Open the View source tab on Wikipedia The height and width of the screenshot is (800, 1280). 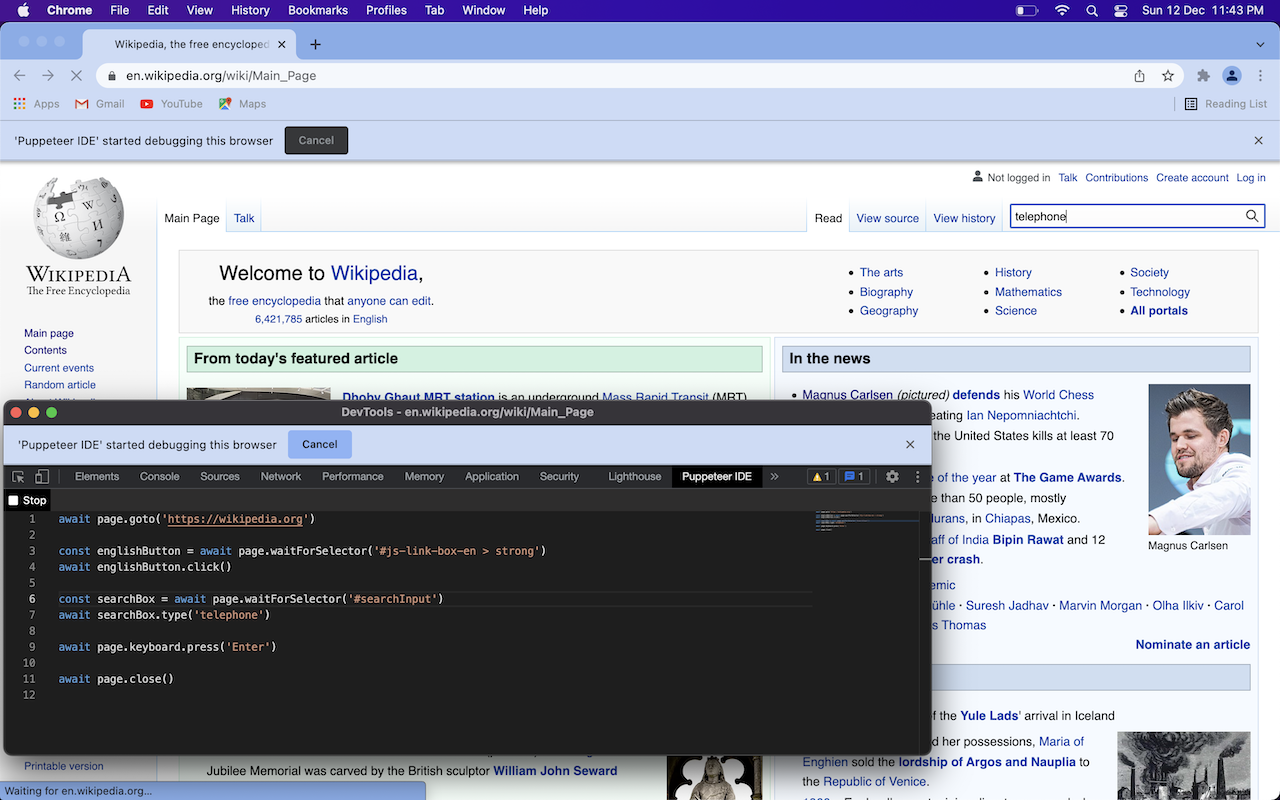pyautogui.click(x=887, y=218)
